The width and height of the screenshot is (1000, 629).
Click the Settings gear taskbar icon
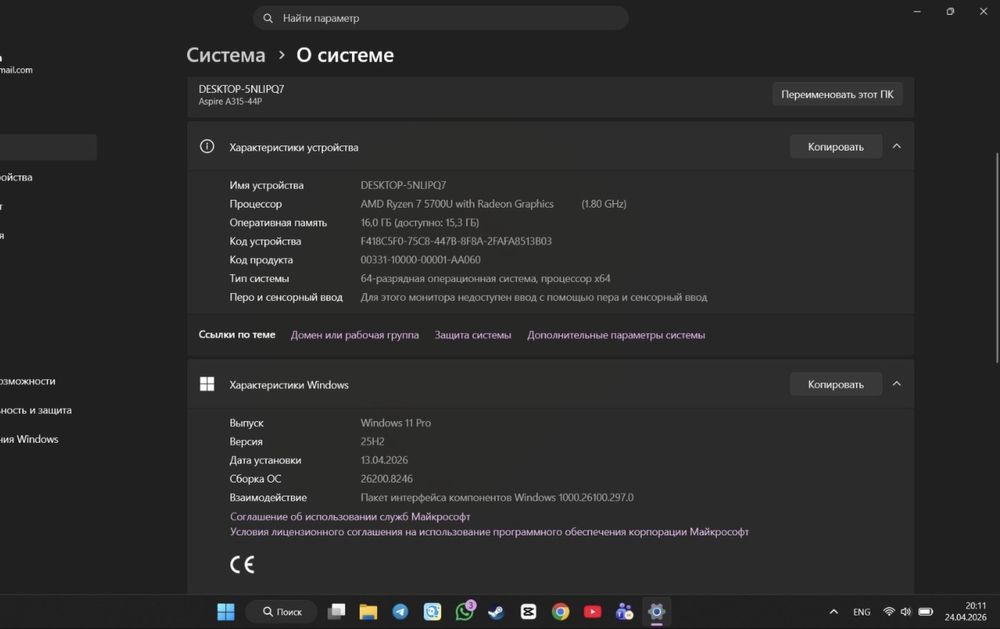point(656,612)
